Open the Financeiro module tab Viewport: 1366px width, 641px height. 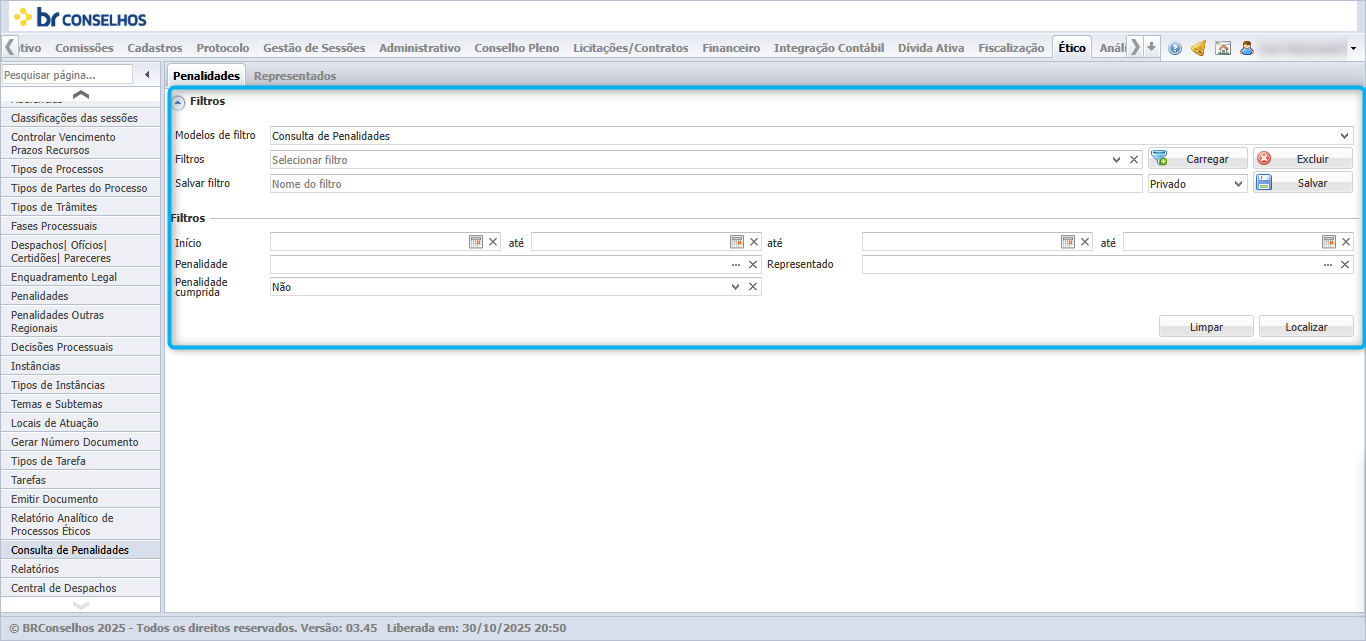(x=731, y=48)
